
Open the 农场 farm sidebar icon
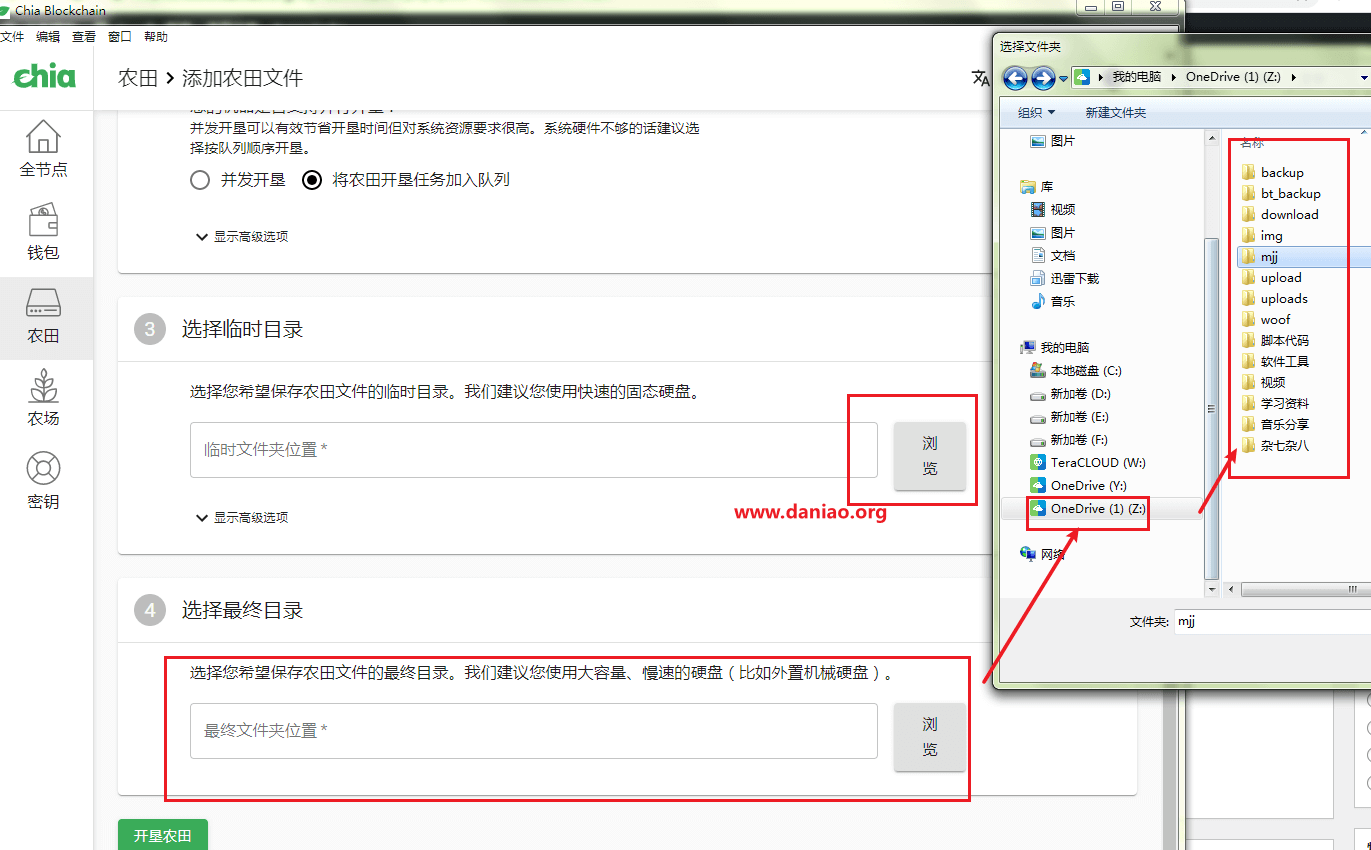[44, 398]
